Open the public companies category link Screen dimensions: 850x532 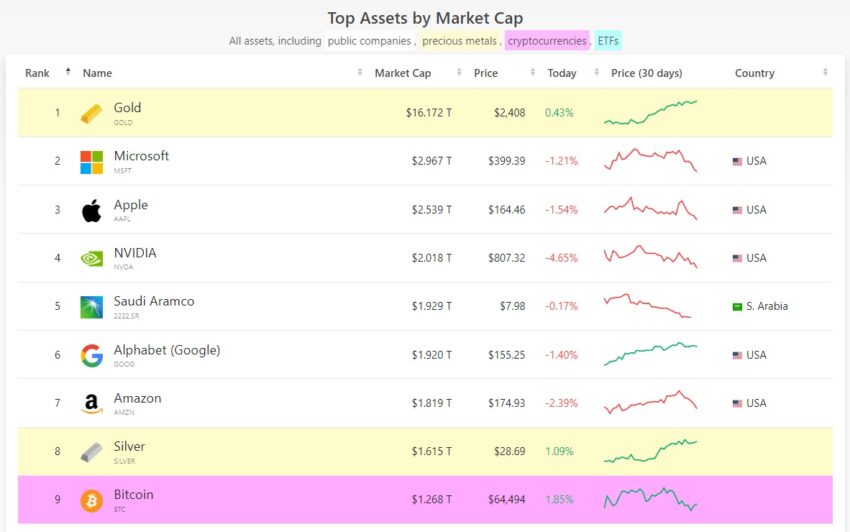coord(369,41)
